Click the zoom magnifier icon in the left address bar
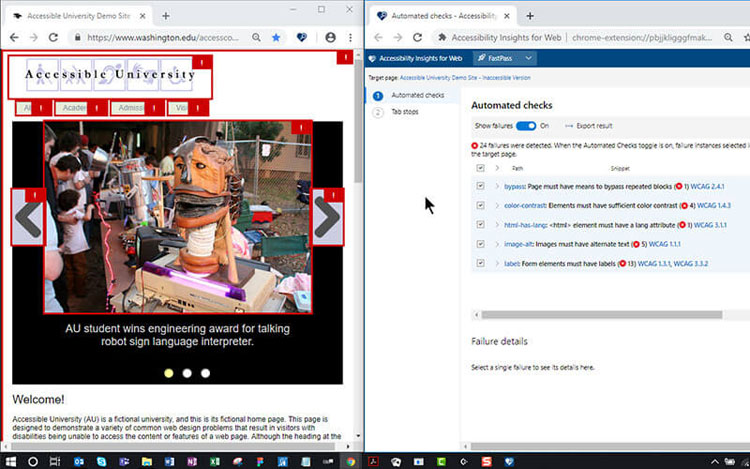750x469 pixels. tap(257, 37)
